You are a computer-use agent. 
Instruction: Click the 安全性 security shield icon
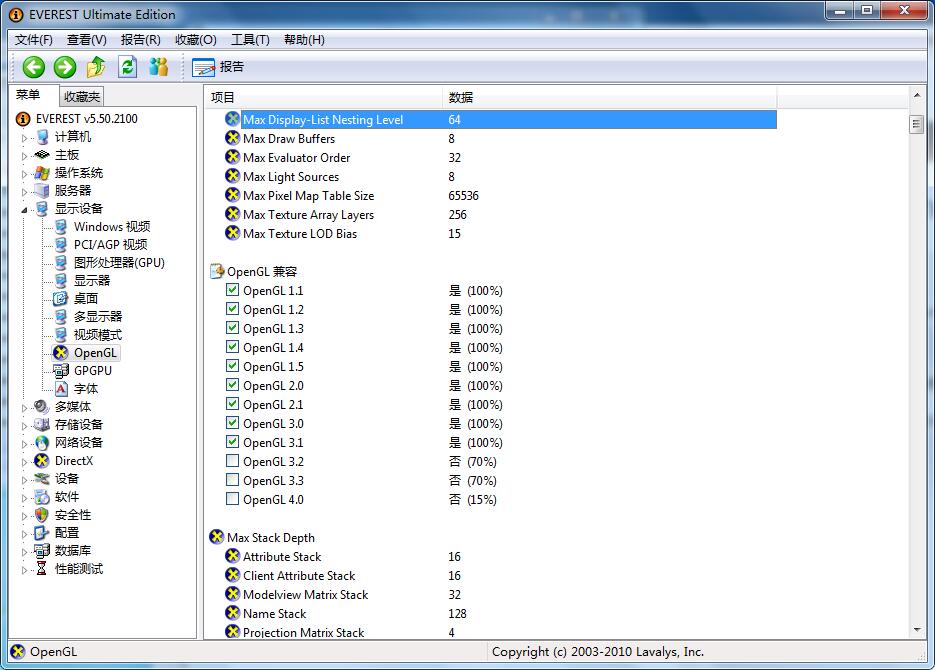coord(42,514)
